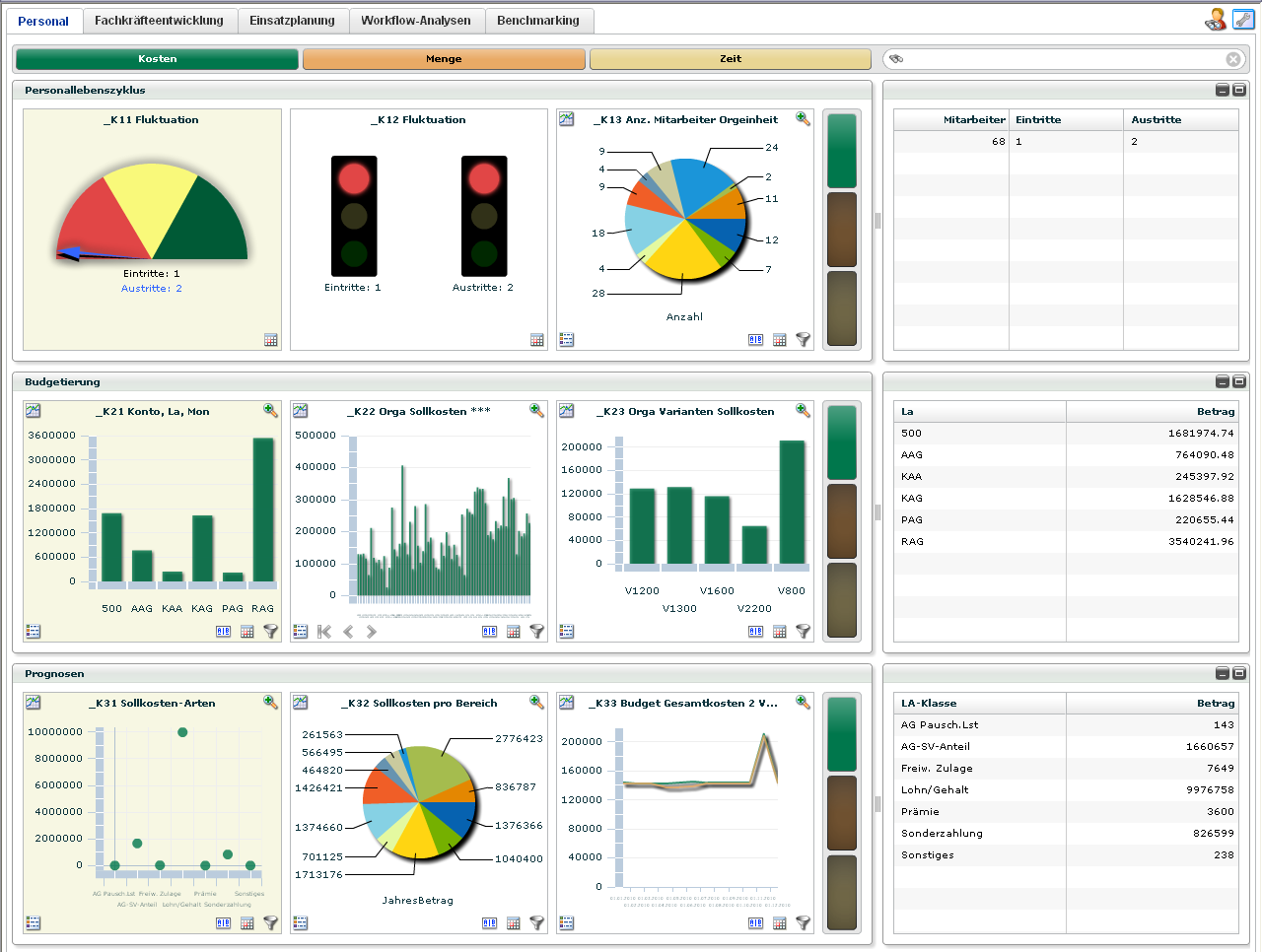Open the wrench settings icon
This screenshot has height=952, width=1262.
pyautogui.click(x=1243, y=19)
